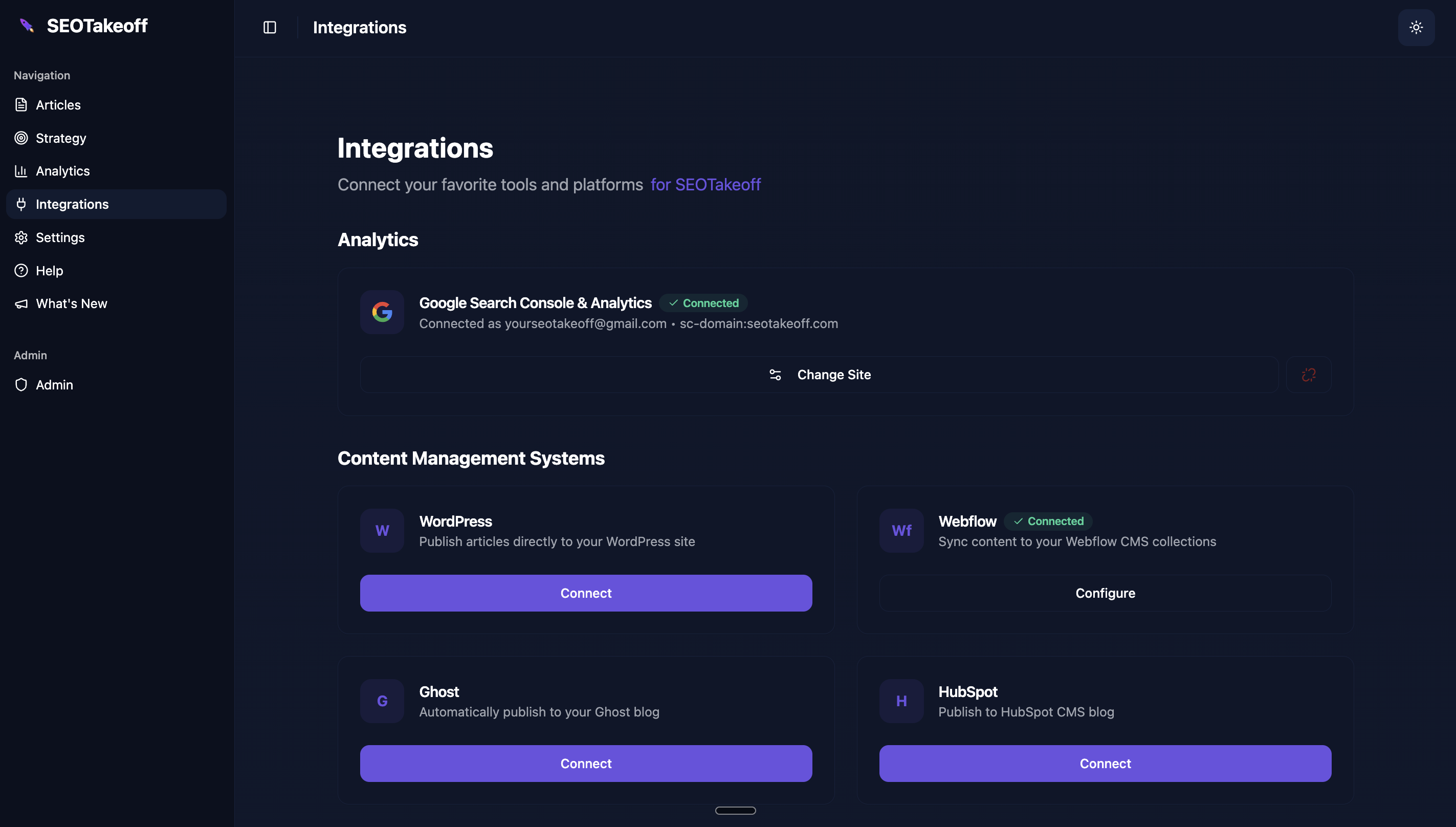This screenshot has width=1456, height=827.
Task: Click the WordPress W icon tile
Action: pyautogui.click(x=382, y=531)
